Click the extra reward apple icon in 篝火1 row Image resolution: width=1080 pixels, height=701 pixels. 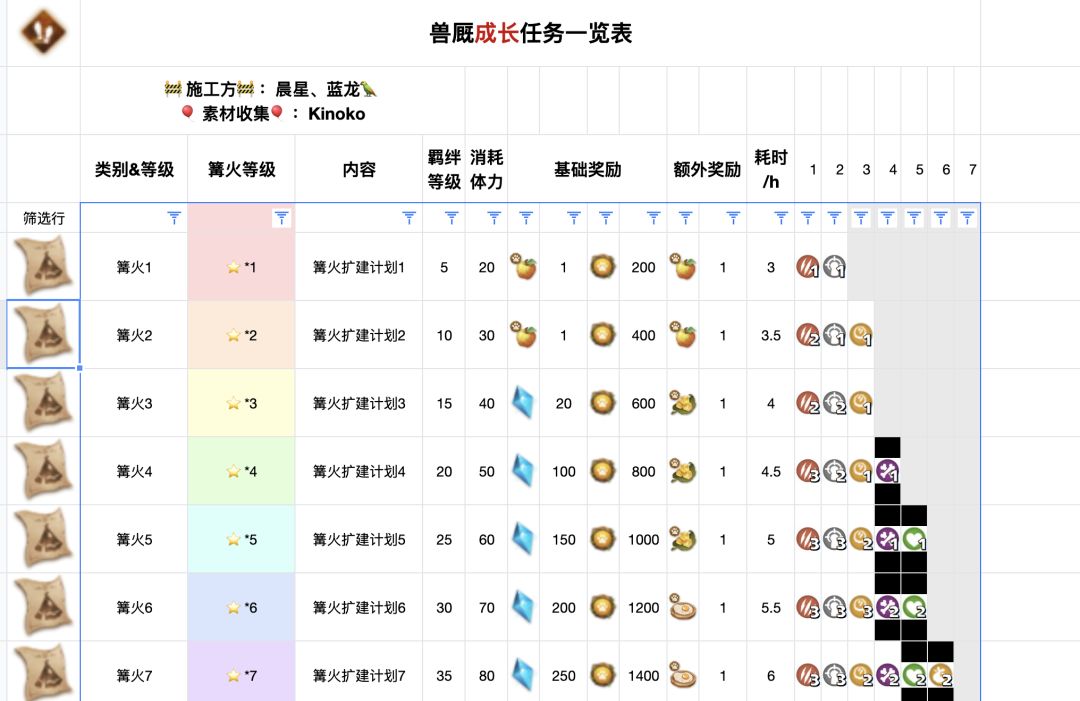[683, 266]
